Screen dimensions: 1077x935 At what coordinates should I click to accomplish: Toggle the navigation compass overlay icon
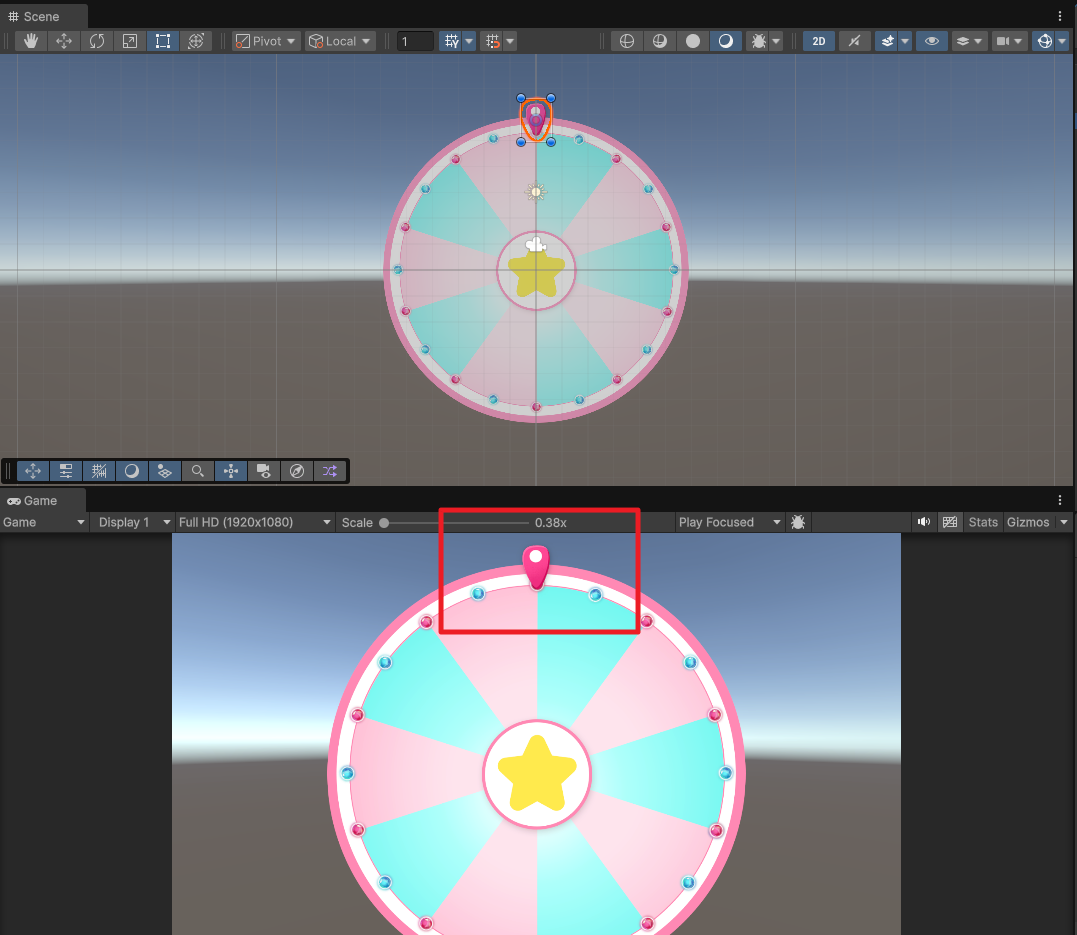pos(297,471)
